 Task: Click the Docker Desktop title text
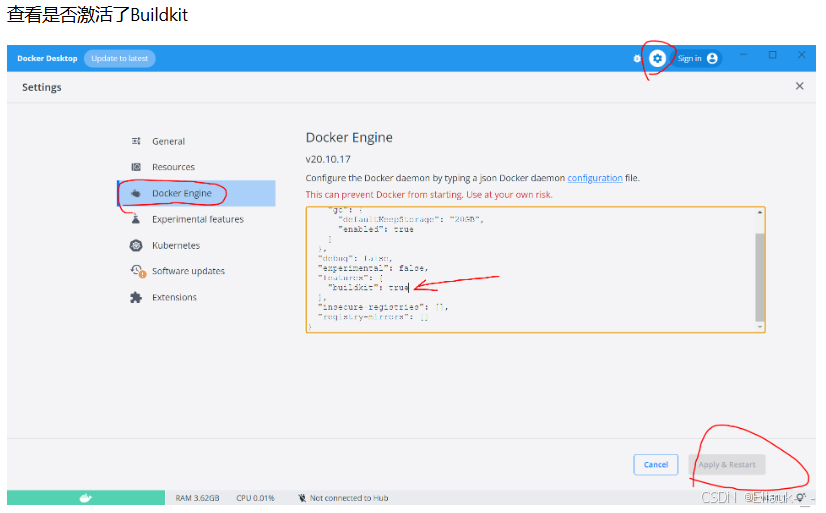tap(47, 58)
